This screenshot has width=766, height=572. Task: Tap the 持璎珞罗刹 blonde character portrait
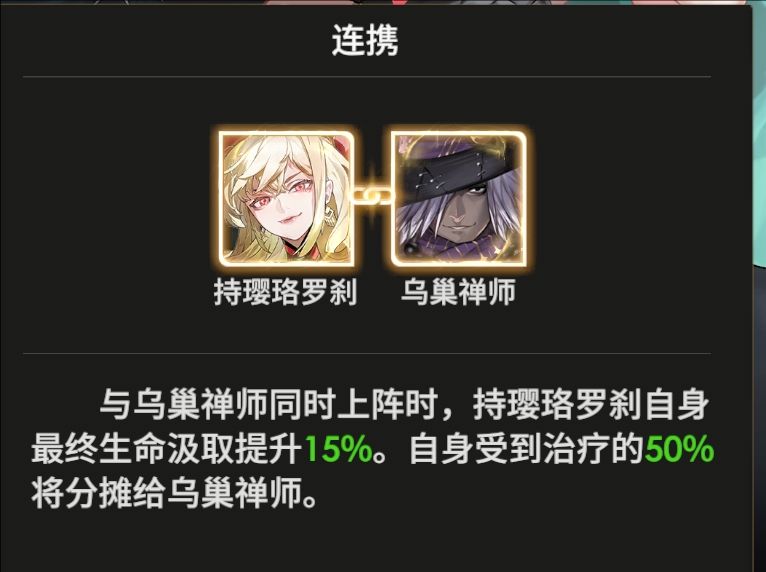(286, 199)
